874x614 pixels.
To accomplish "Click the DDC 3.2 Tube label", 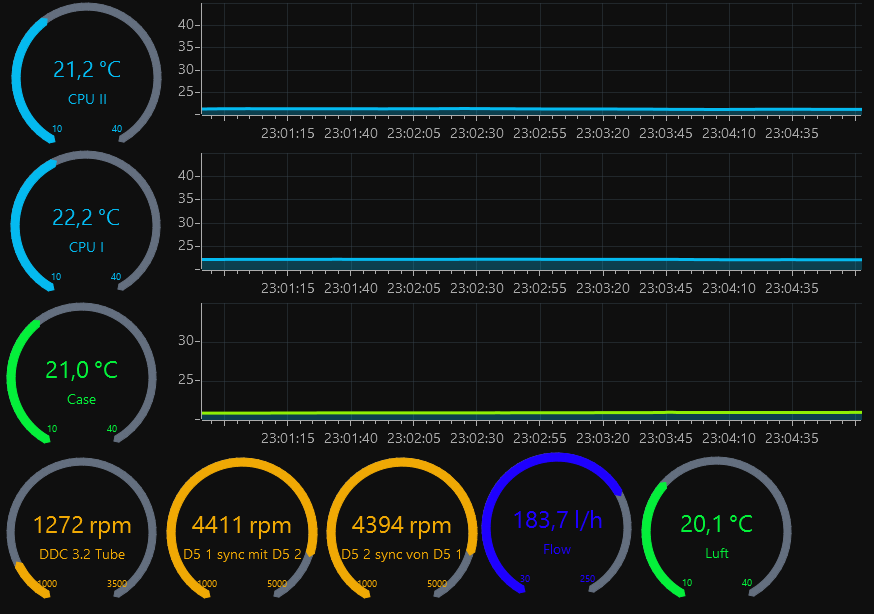I will pyautogui.click(x=82, y=554).
